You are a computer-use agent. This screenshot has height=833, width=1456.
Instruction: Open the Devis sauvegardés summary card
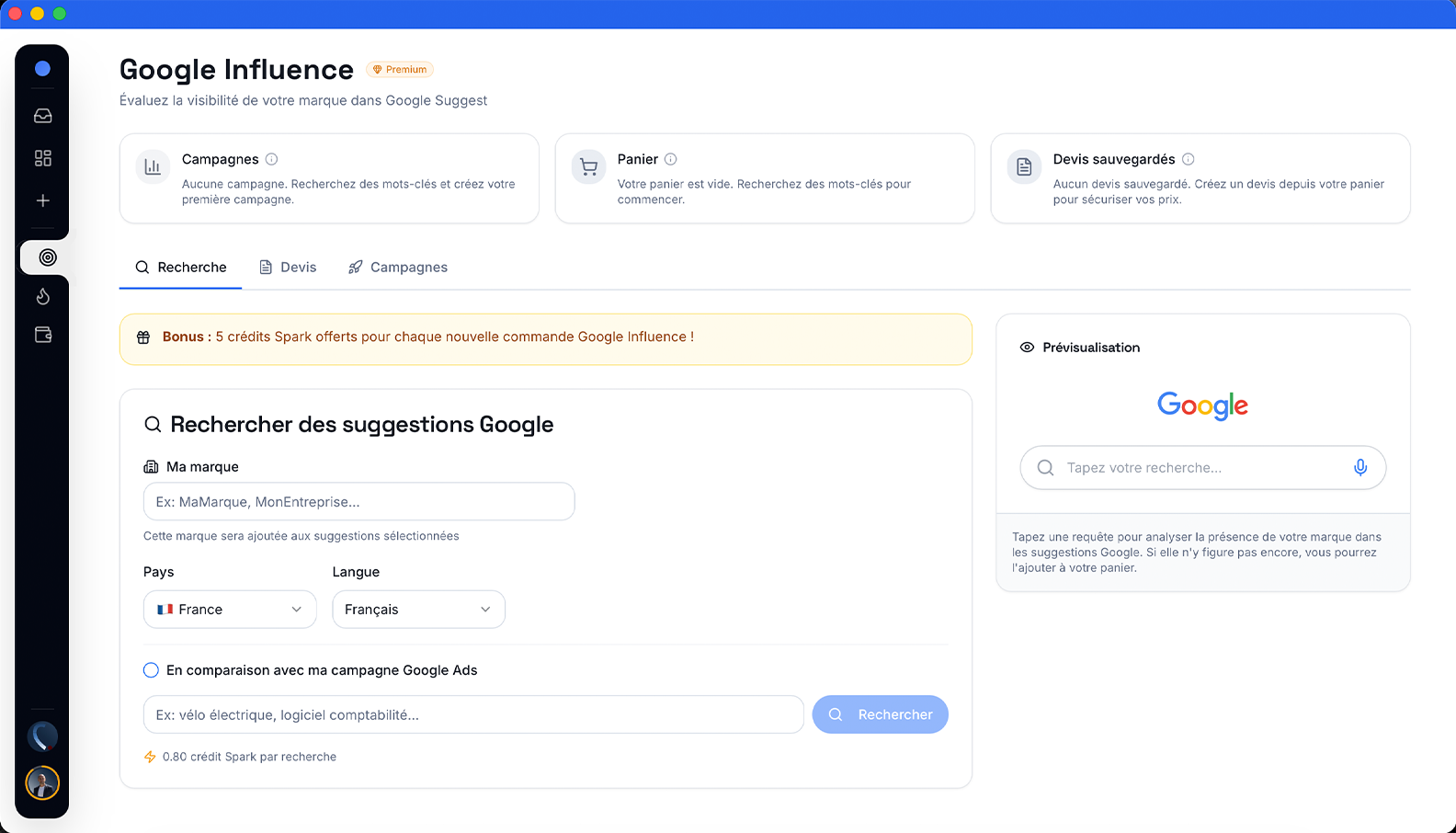(x=1200, y=178)
